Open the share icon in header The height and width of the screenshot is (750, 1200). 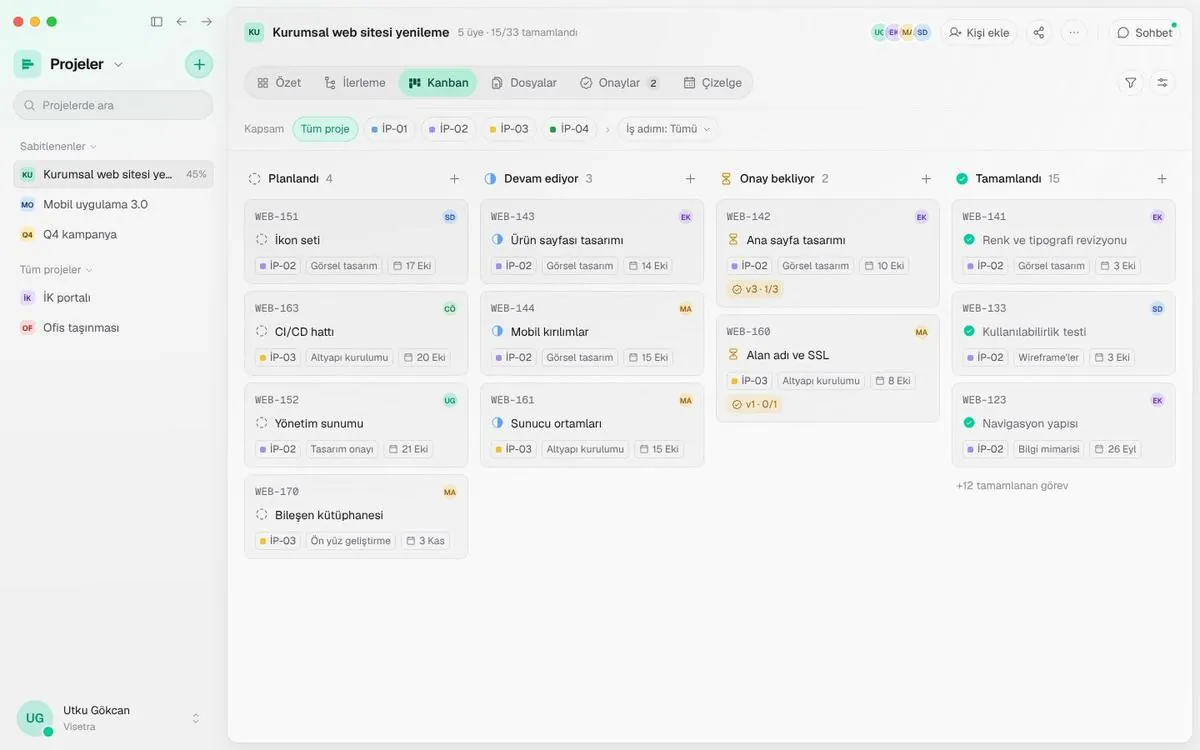[1039, 32]
